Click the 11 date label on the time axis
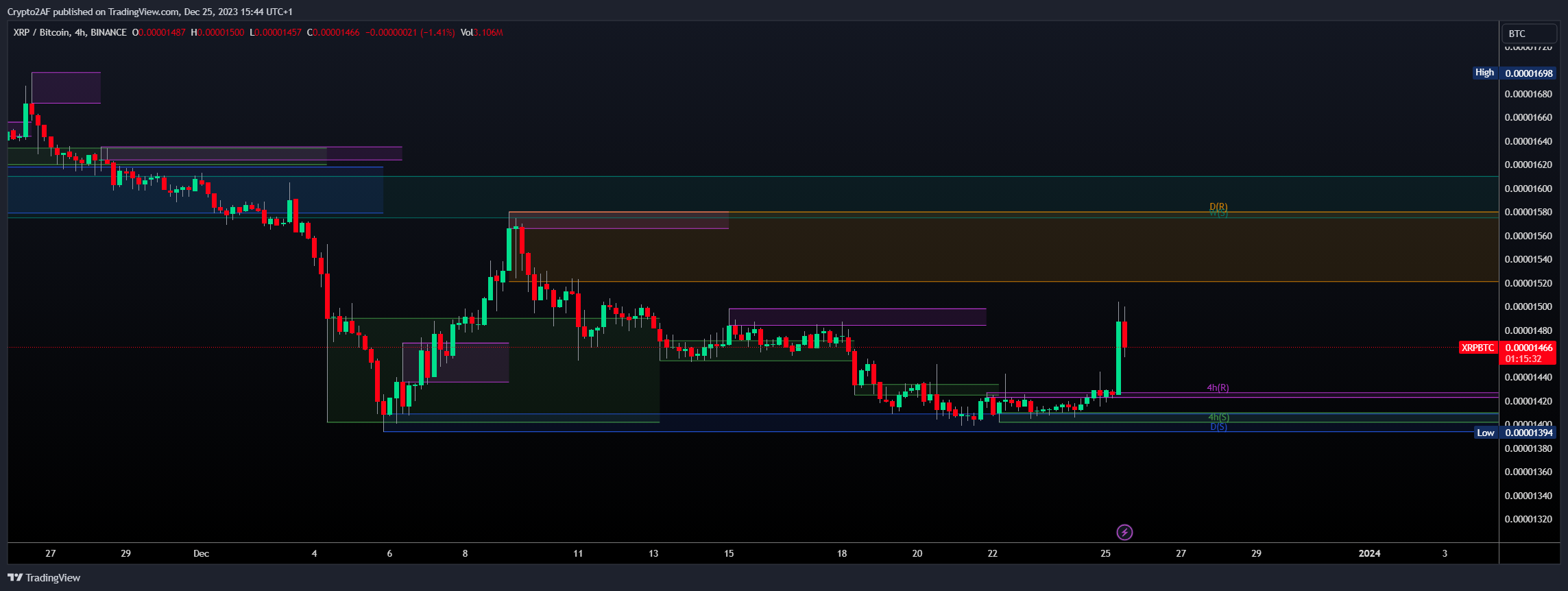Image resolution: width=1568 pixels, height=591 pixels. [578, 553]
